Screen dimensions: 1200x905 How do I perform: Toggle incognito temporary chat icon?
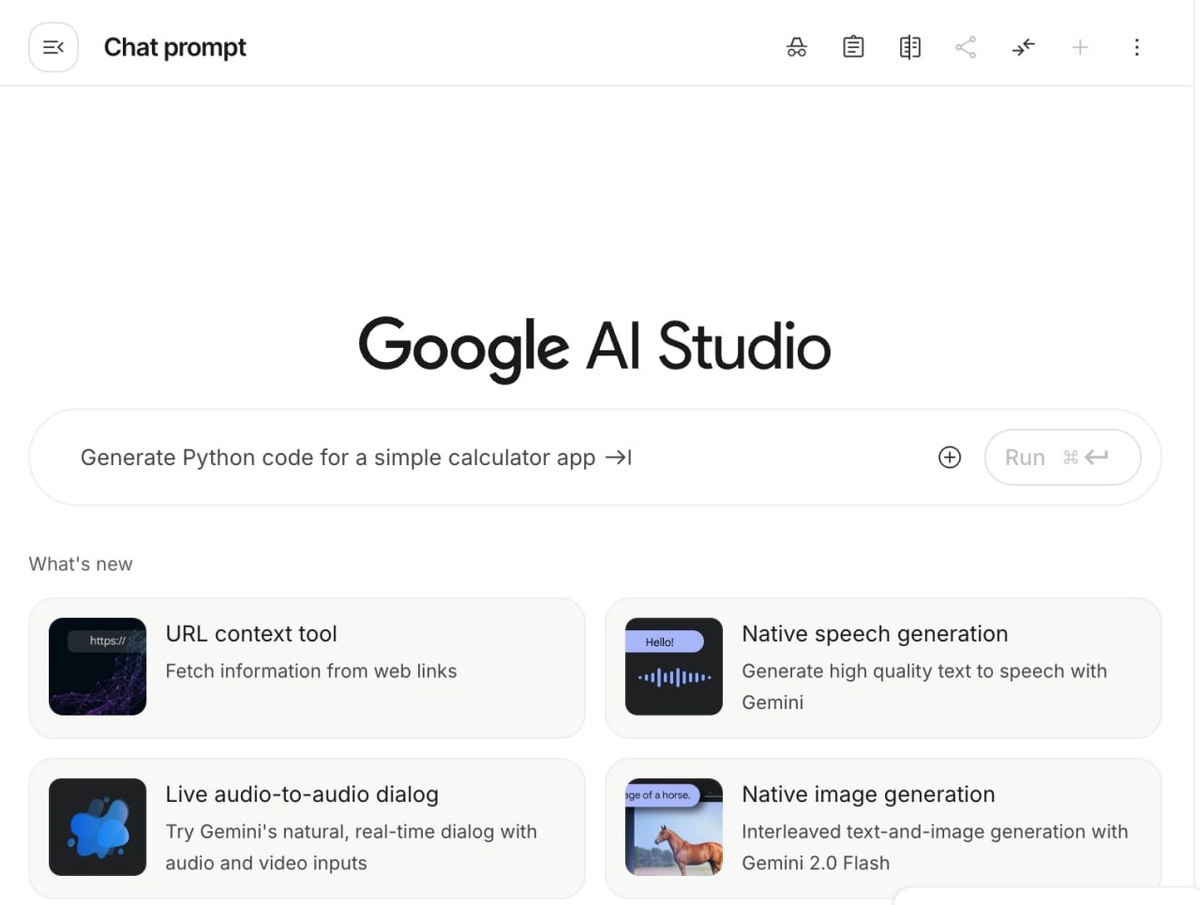(797, 47)
